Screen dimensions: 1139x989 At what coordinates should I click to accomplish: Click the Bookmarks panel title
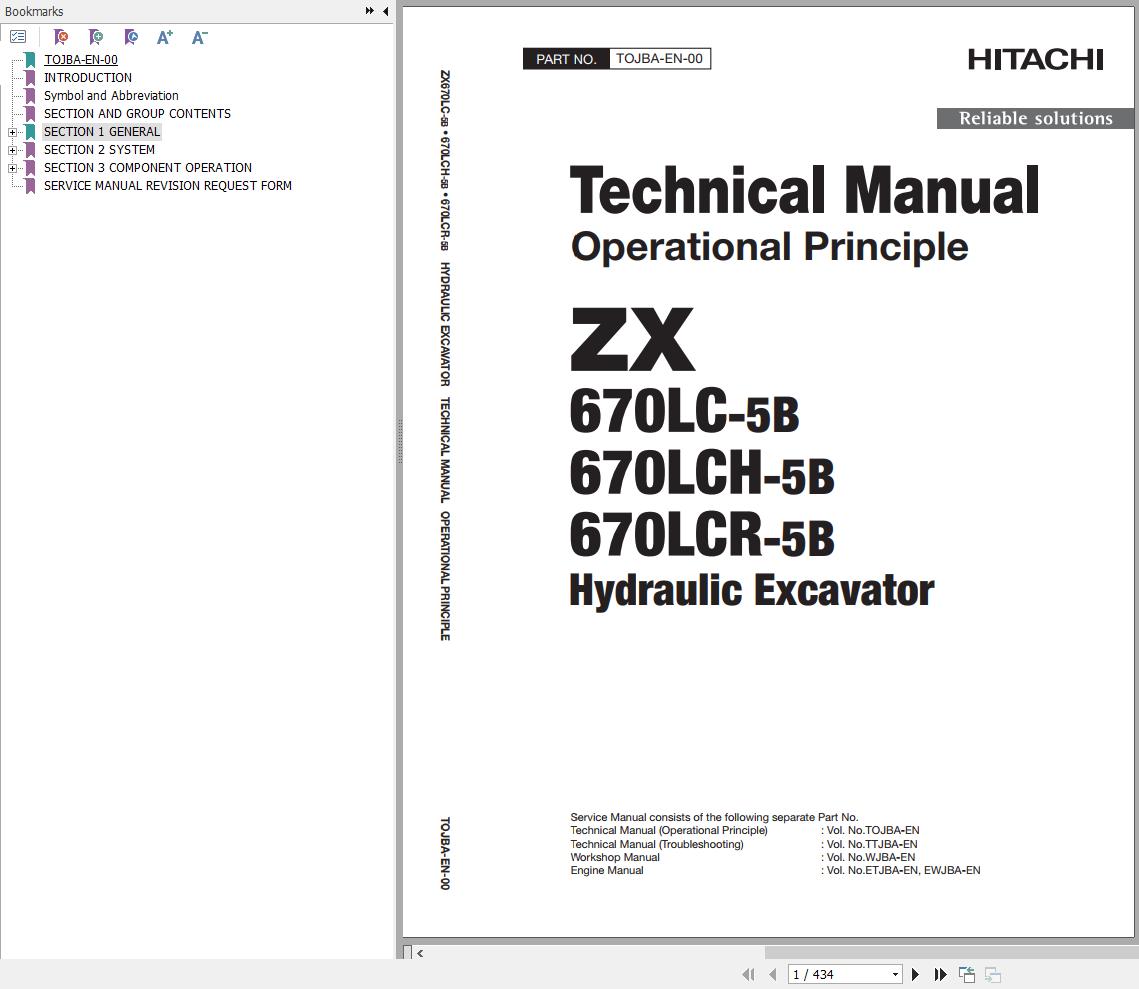pos(34,12)
